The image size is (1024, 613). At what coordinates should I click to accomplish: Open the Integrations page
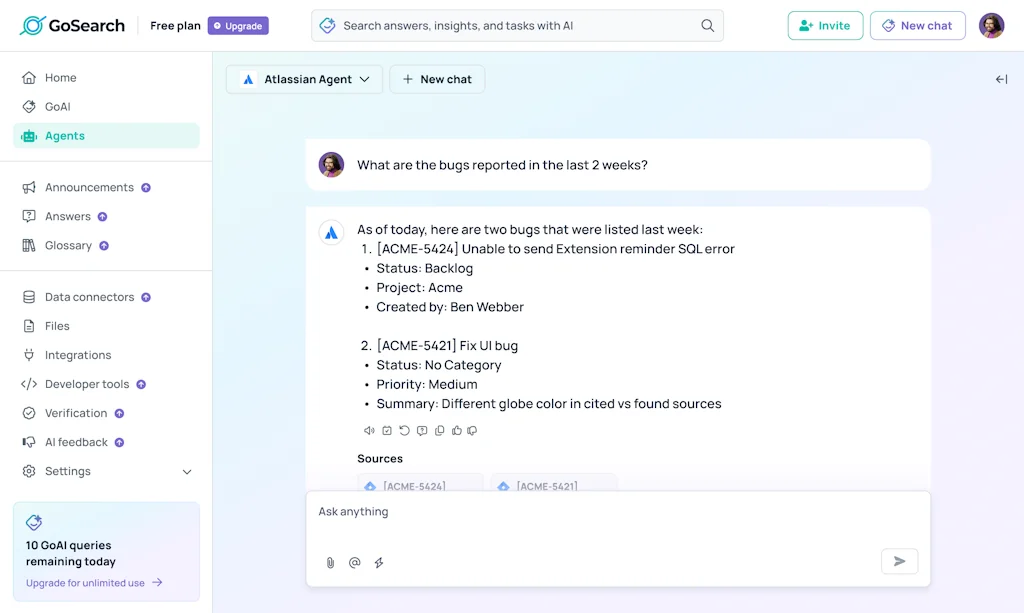pyautogui.click(x=79, y=354)
